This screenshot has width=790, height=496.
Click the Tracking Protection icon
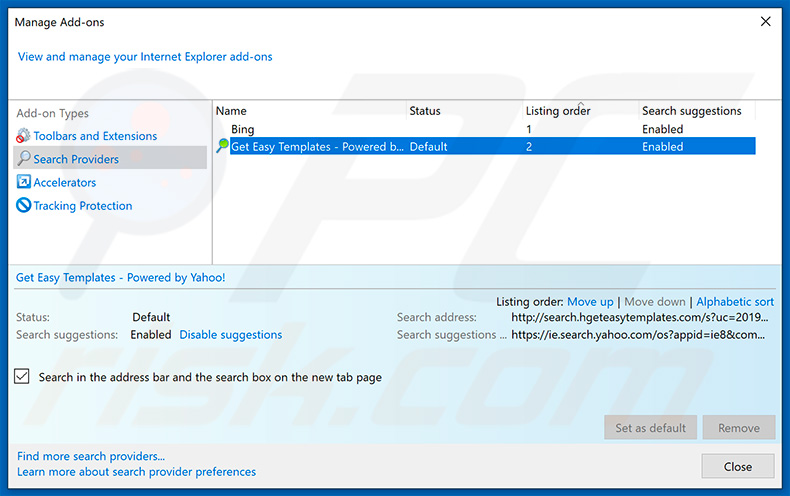(x=24, y=205)
